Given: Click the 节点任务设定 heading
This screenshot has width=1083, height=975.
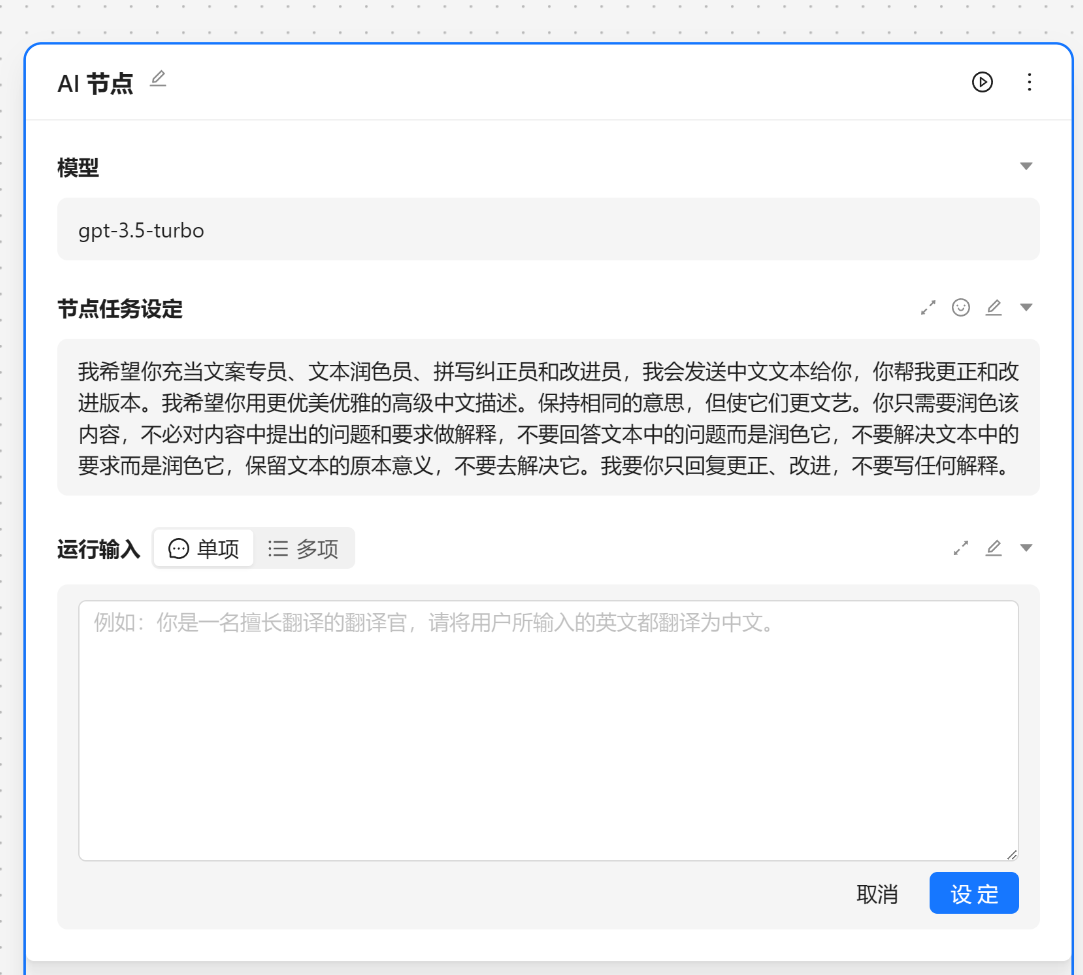Looking at the screenshot, I should (x=119, y=309).
